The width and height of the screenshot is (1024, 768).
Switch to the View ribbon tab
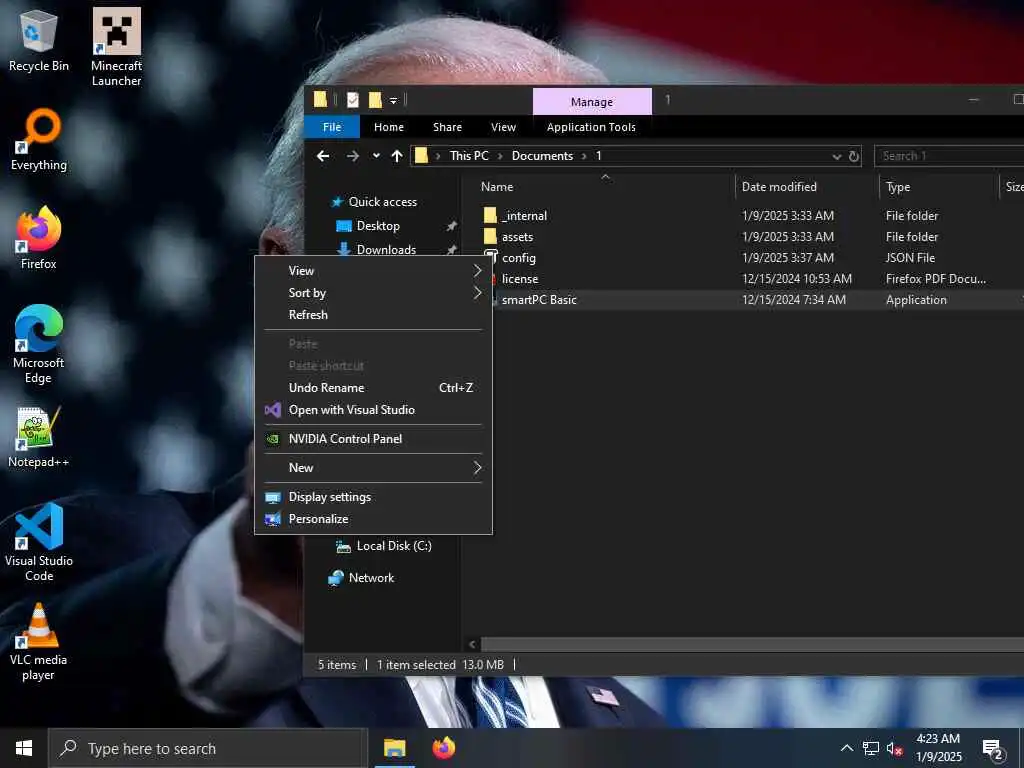click(x=504, y=127)
